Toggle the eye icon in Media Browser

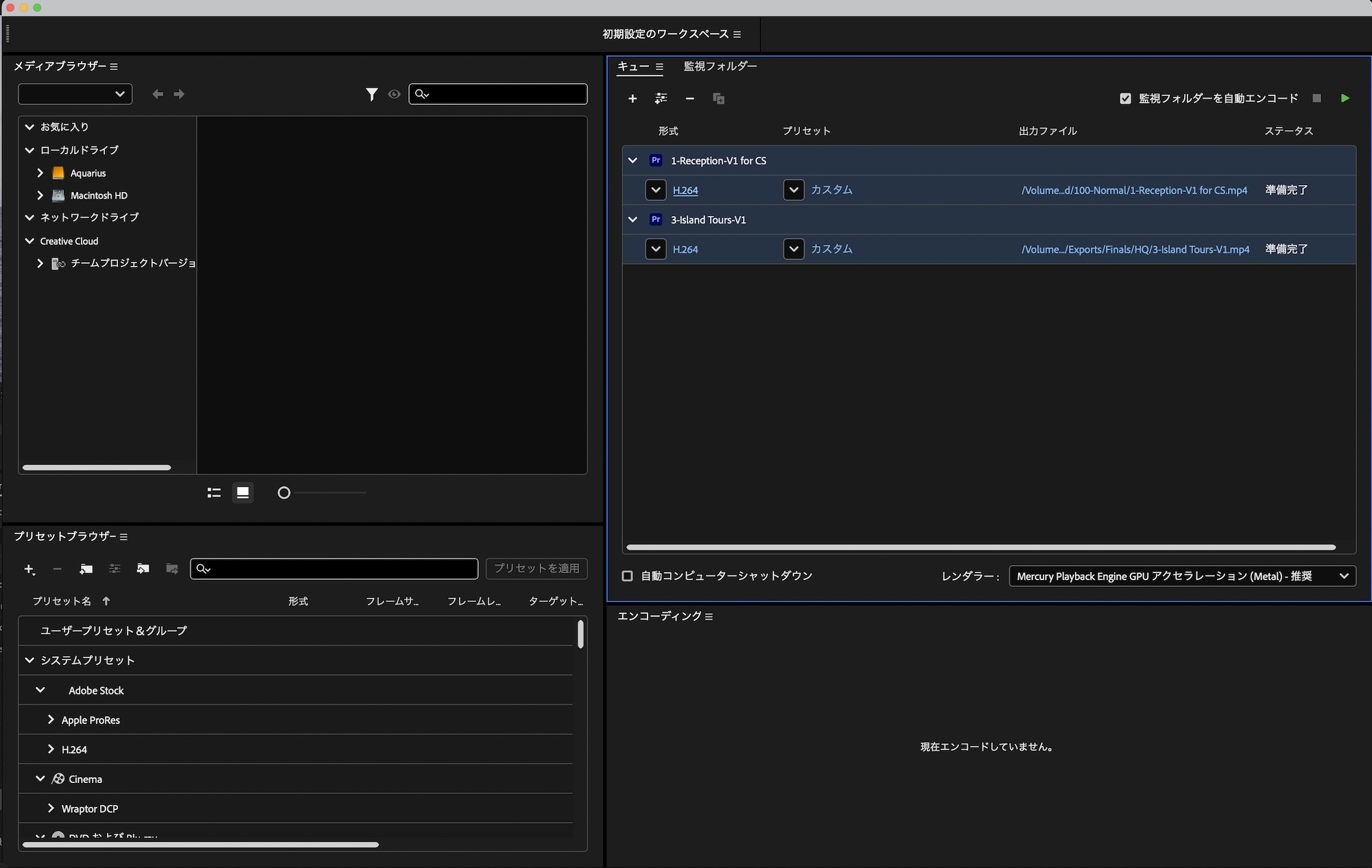tap(394, 94)
